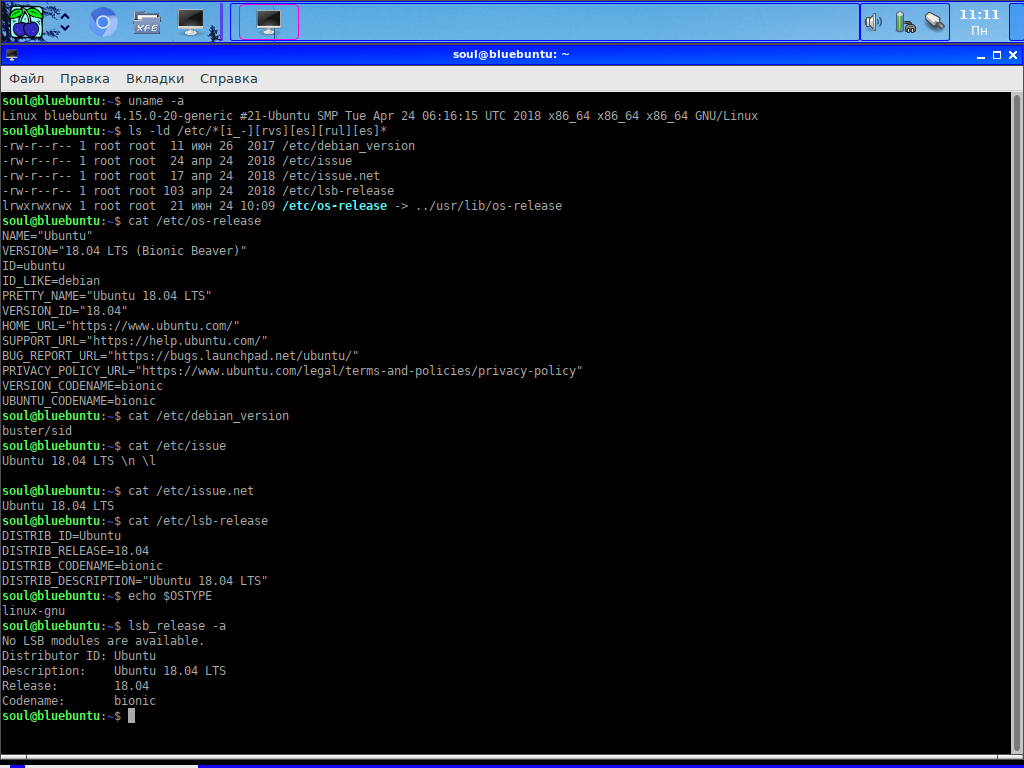Open the Правка menu

(x=85, y=78)
